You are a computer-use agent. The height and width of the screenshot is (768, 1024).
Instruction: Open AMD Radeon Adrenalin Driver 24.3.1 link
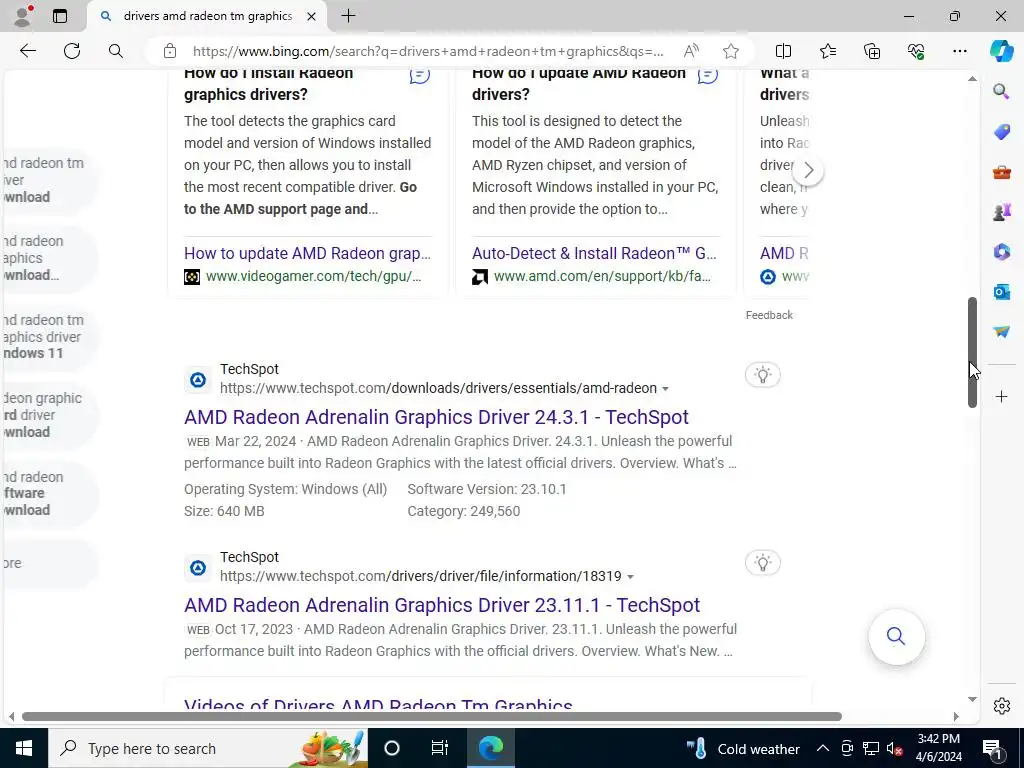click(436, 417)
